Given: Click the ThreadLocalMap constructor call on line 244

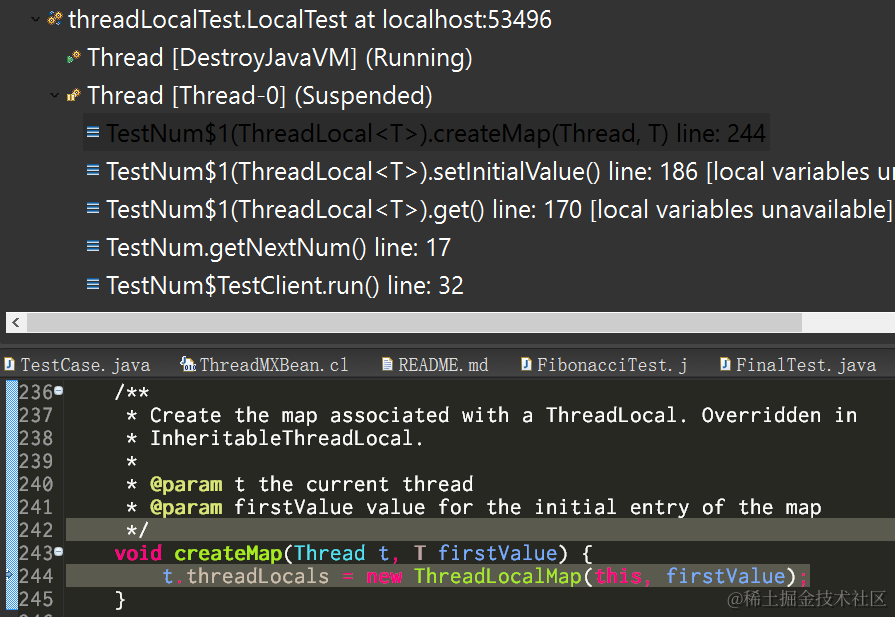Looking at the screenshot, I should point(497,576).
